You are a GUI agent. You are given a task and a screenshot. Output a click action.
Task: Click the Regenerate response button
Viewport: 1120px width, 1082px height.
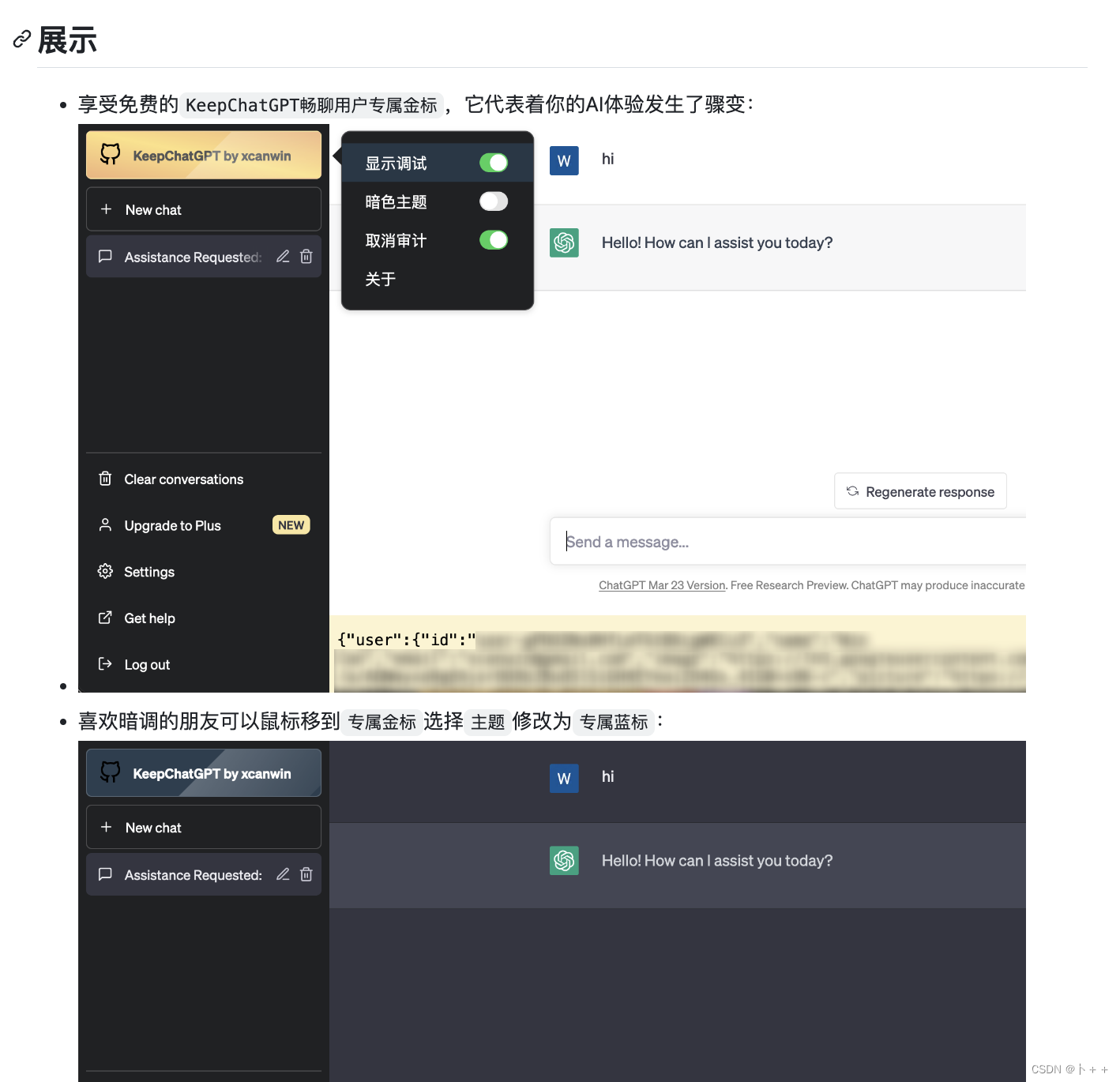click(920, 490)
